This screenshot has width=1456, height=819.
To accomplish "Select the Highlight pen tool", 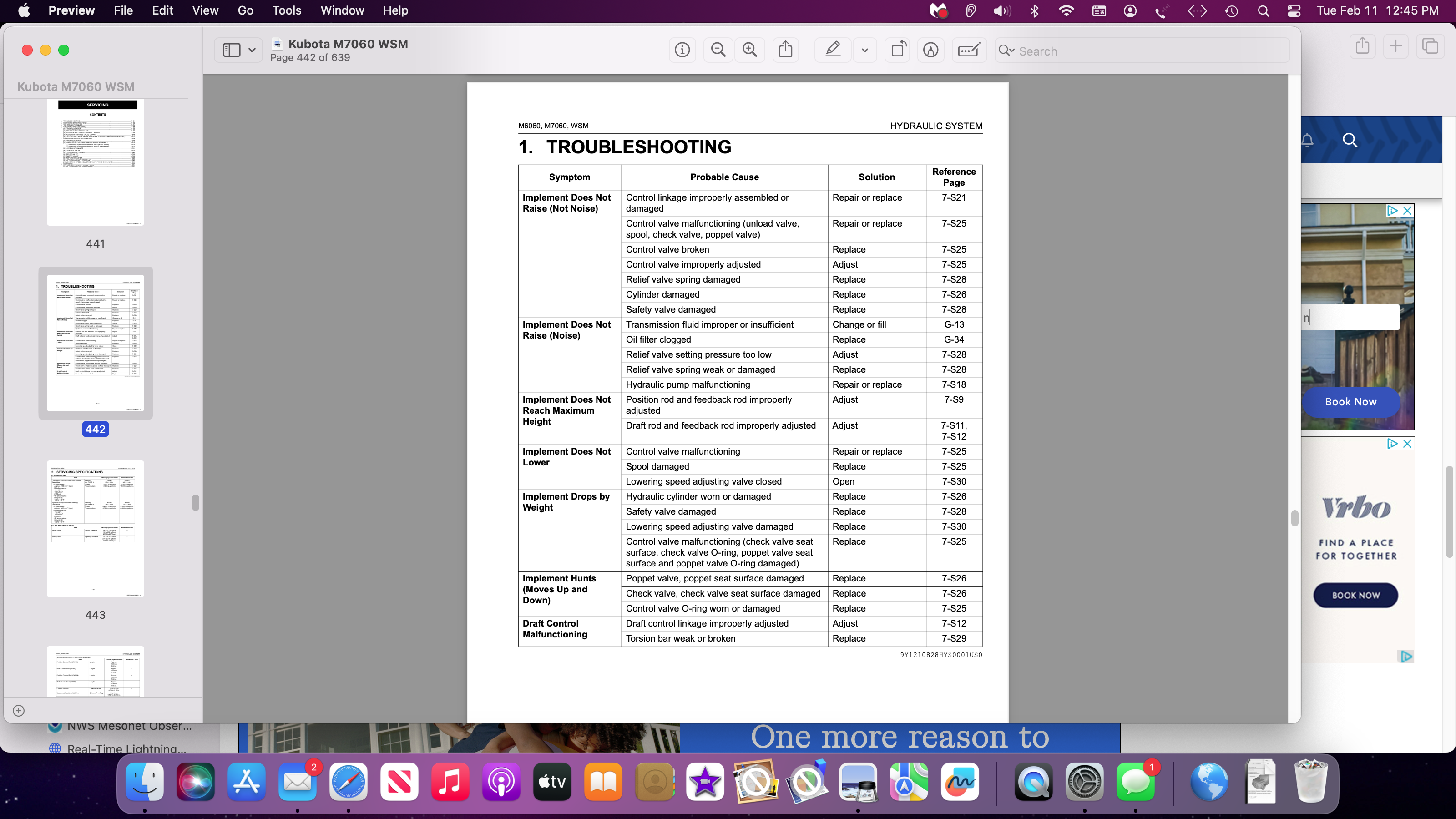I will [x=833, y=51].
